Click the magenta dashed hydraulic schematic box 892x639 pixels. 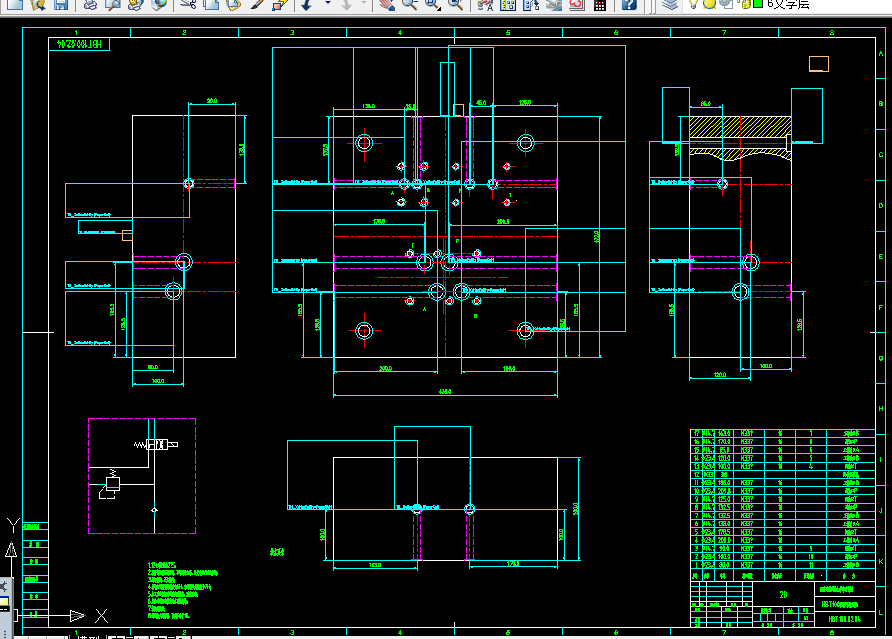pos(142,476)
